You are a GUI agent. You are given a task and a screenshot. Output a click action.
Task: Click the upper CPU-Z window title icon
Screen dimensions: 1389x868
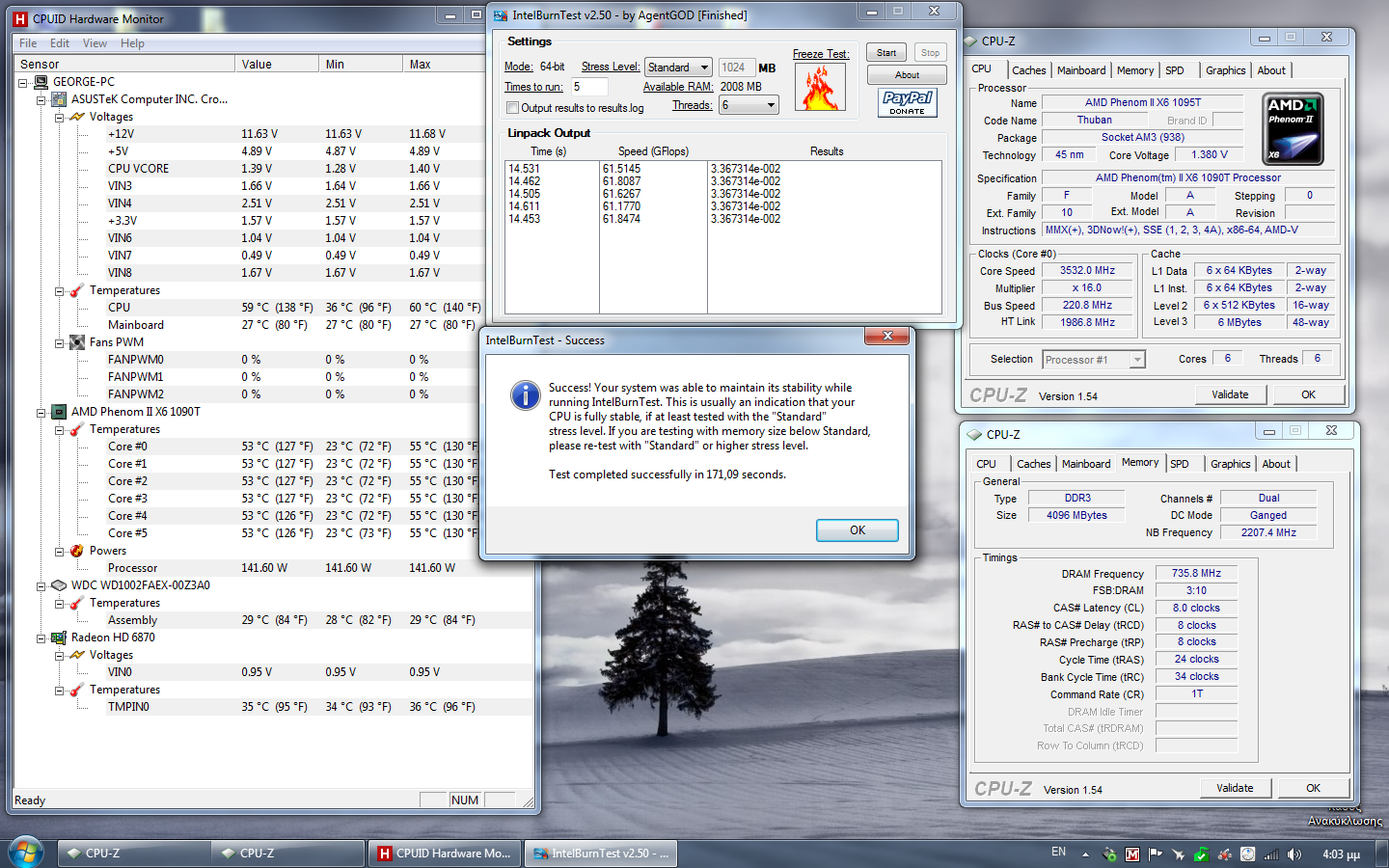click(970, 41)
